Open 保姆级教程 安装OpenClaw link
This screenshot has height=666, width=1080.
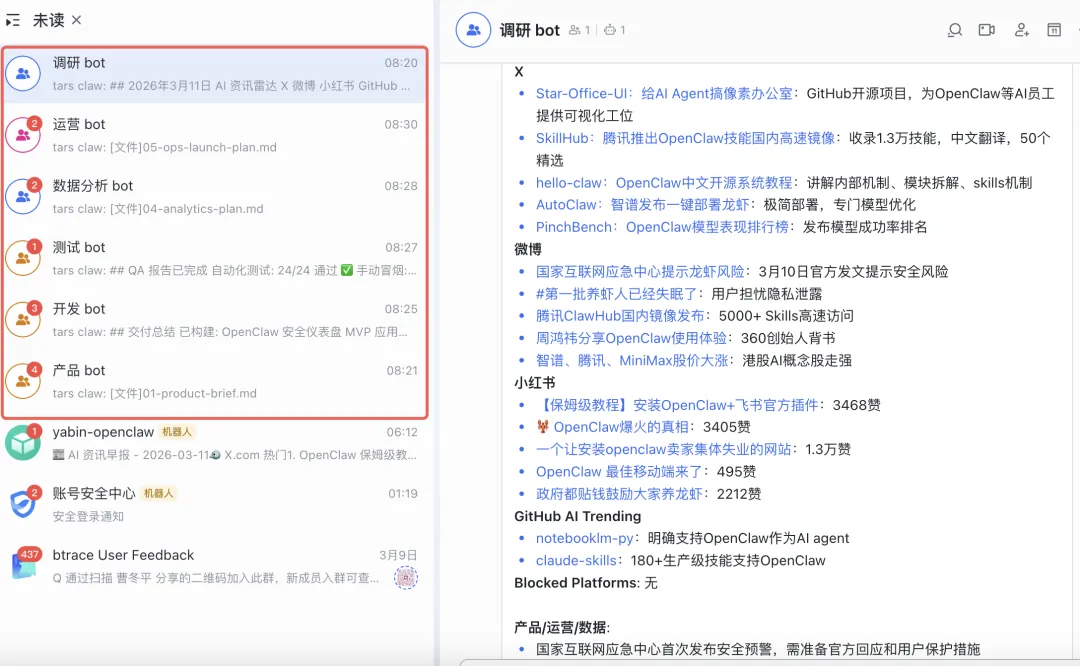click(677, 405)
